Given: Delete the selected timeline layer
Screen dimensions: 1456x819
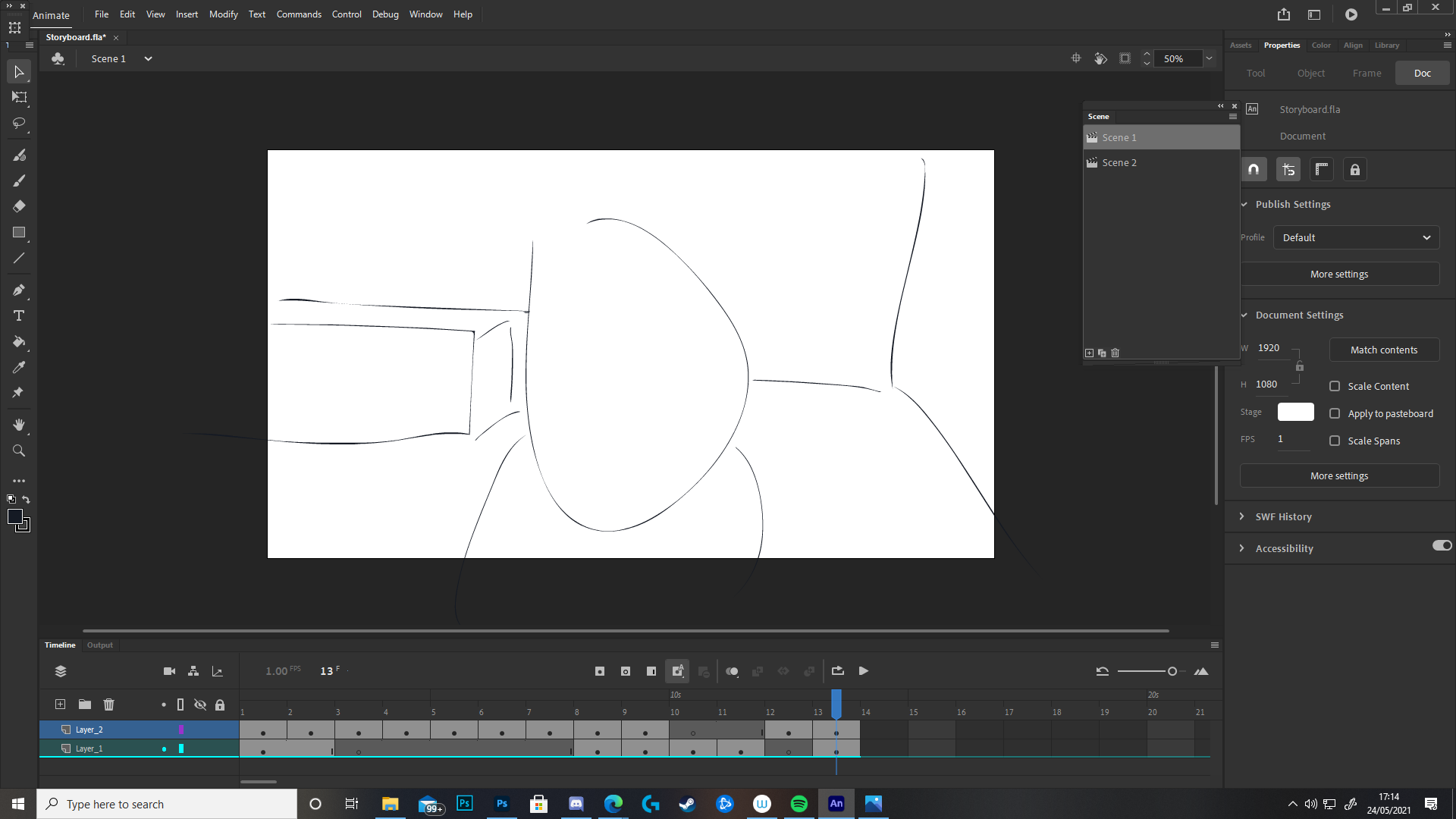Looking at the screenshot, I should (109, 704).
